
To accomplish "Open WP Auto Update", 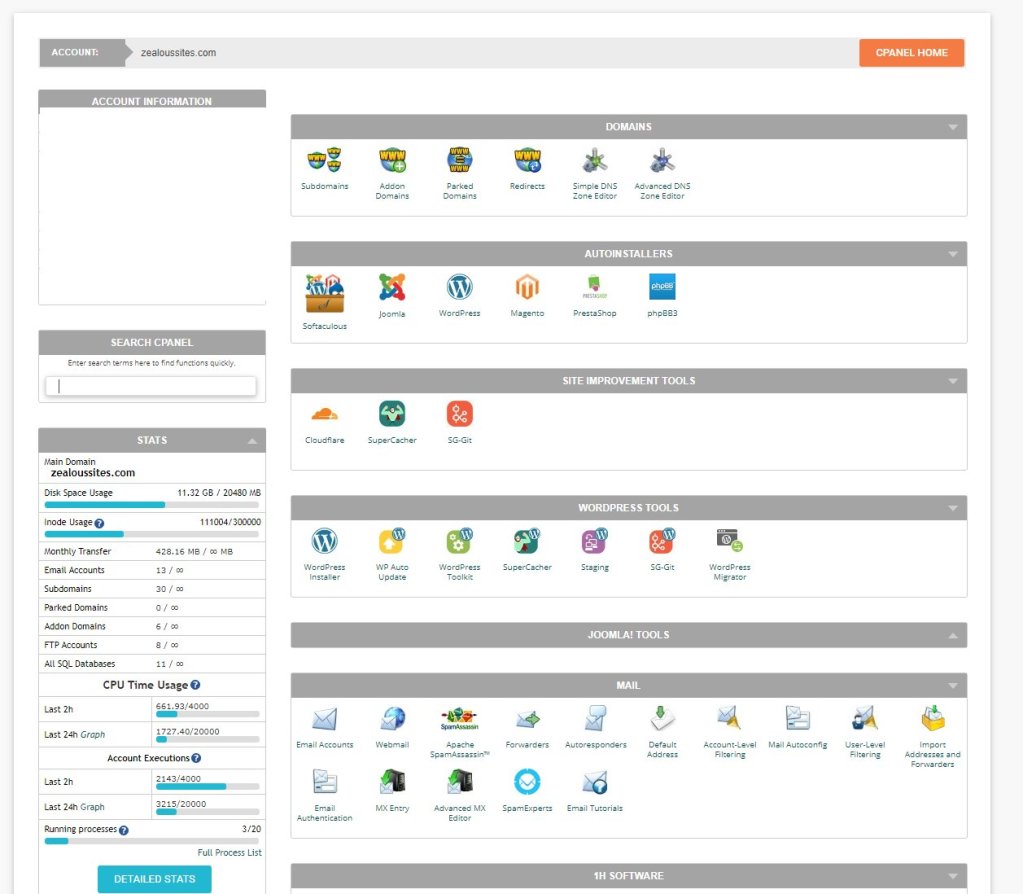I will [x=392, y=541].
